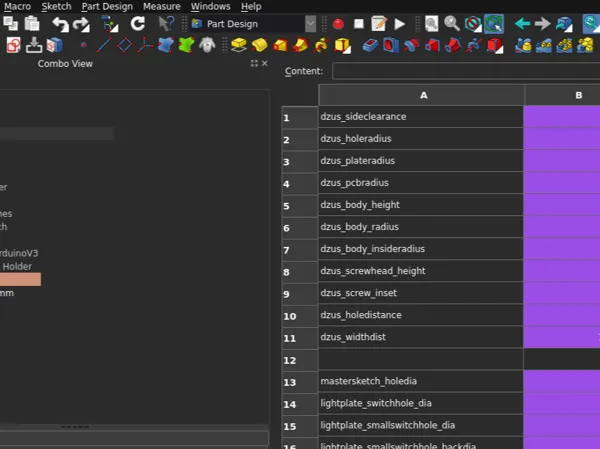Open the macros notepad dialog icon
Viewport: 600px width, 449px height.
[379, 24]
